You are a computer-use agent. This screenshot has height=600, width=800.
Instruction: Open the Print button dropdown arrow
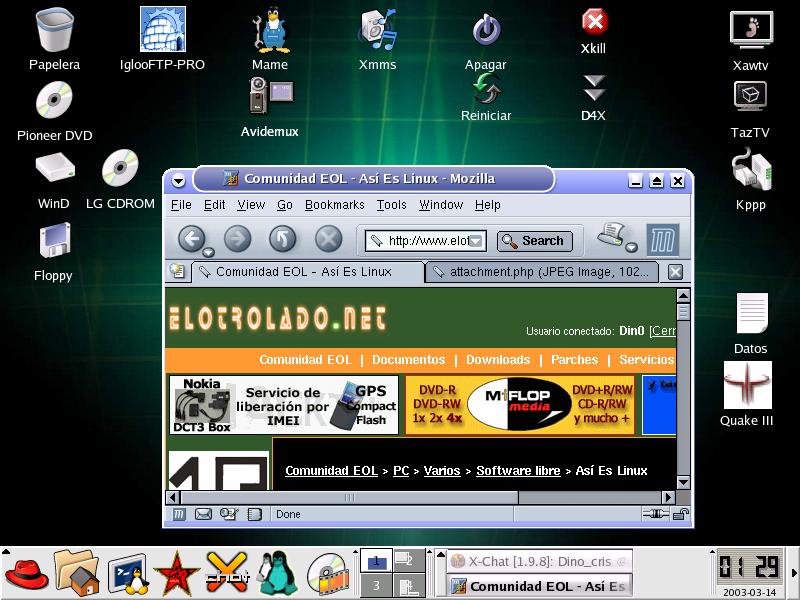(632, 247)
